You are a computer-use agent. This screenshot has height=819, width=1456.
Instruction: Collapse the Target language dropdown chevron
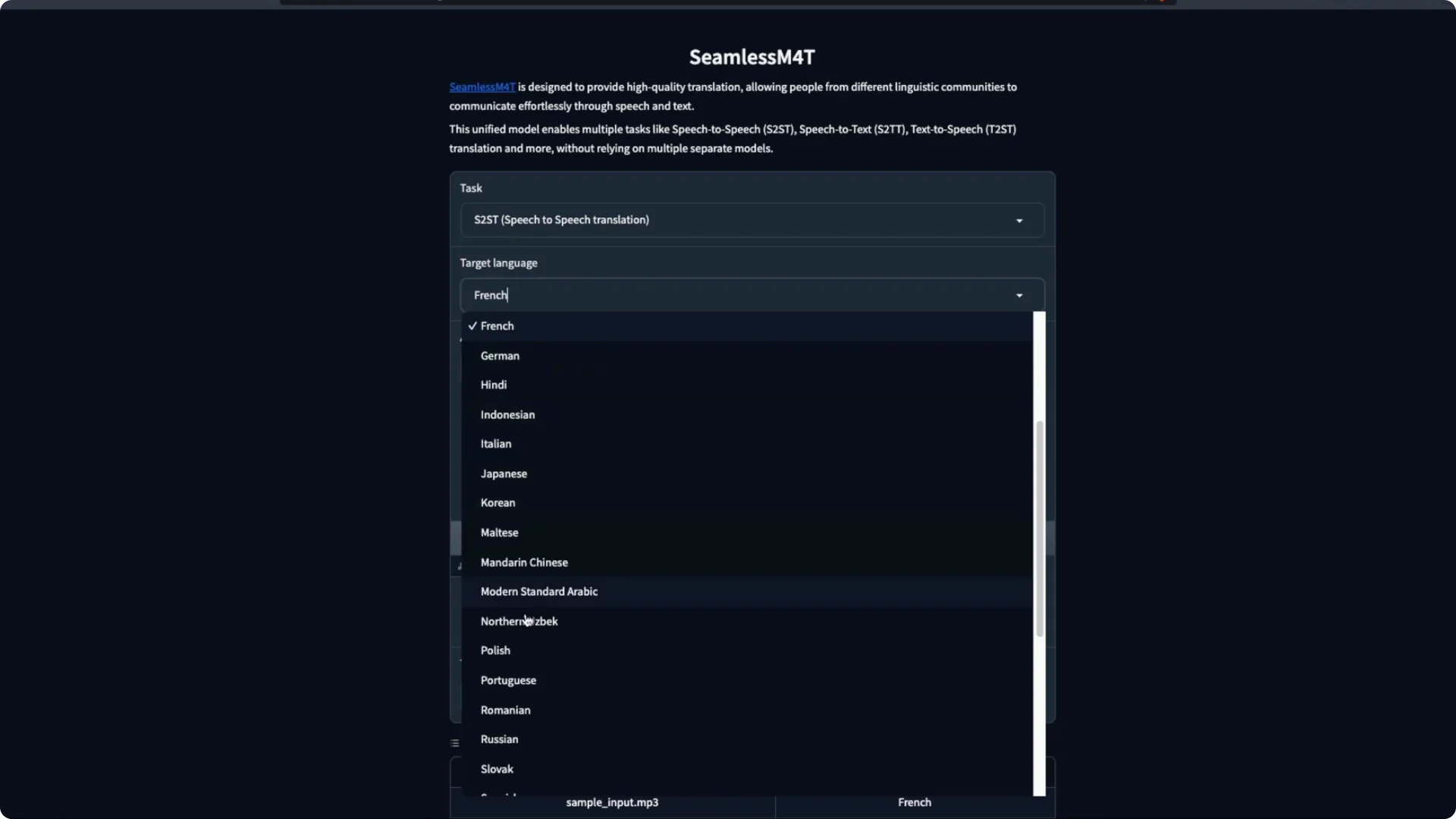pos(1019,296)
